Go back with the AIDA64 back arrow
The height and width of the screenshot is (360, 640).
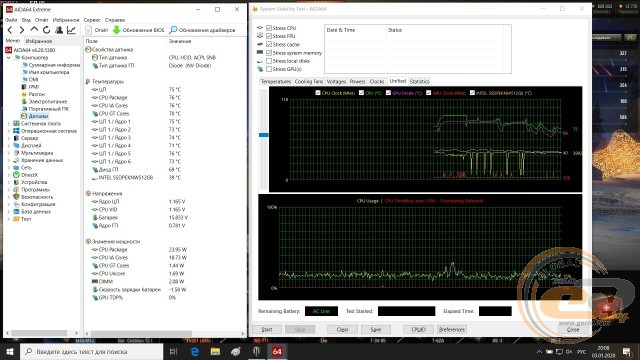[10, 30]
